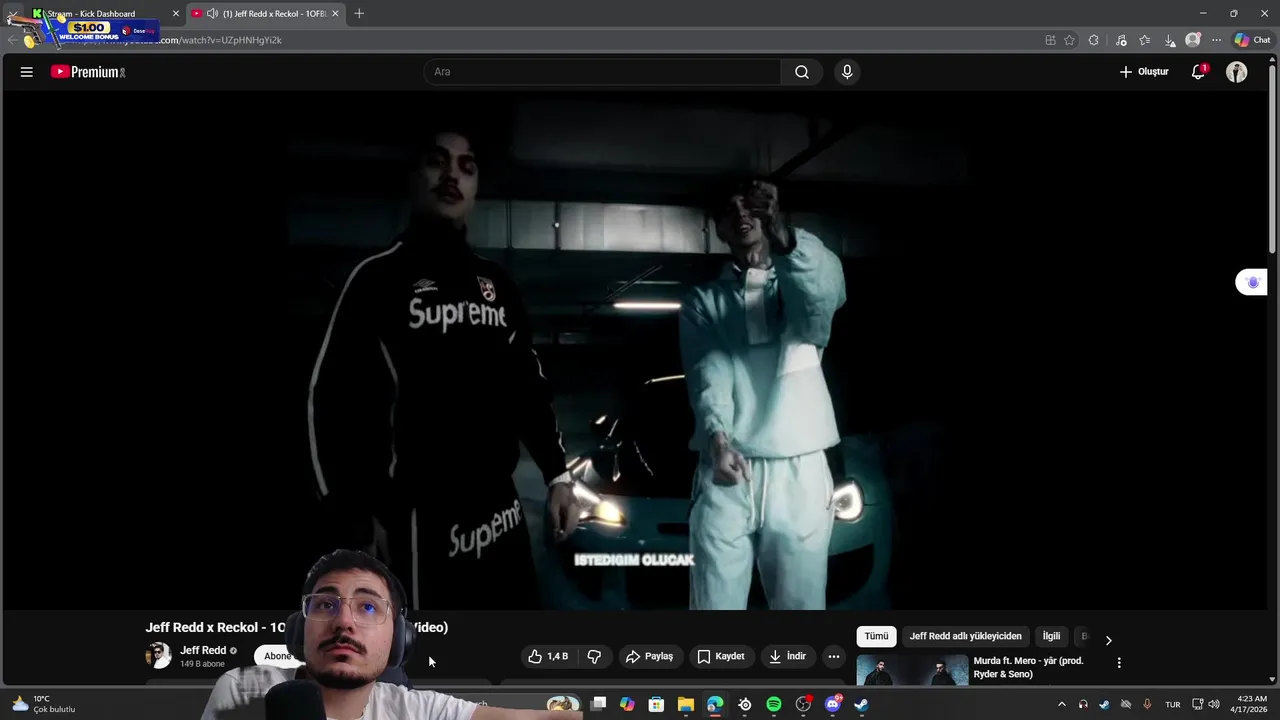Show hidden system tray icons

[1061, 705]
